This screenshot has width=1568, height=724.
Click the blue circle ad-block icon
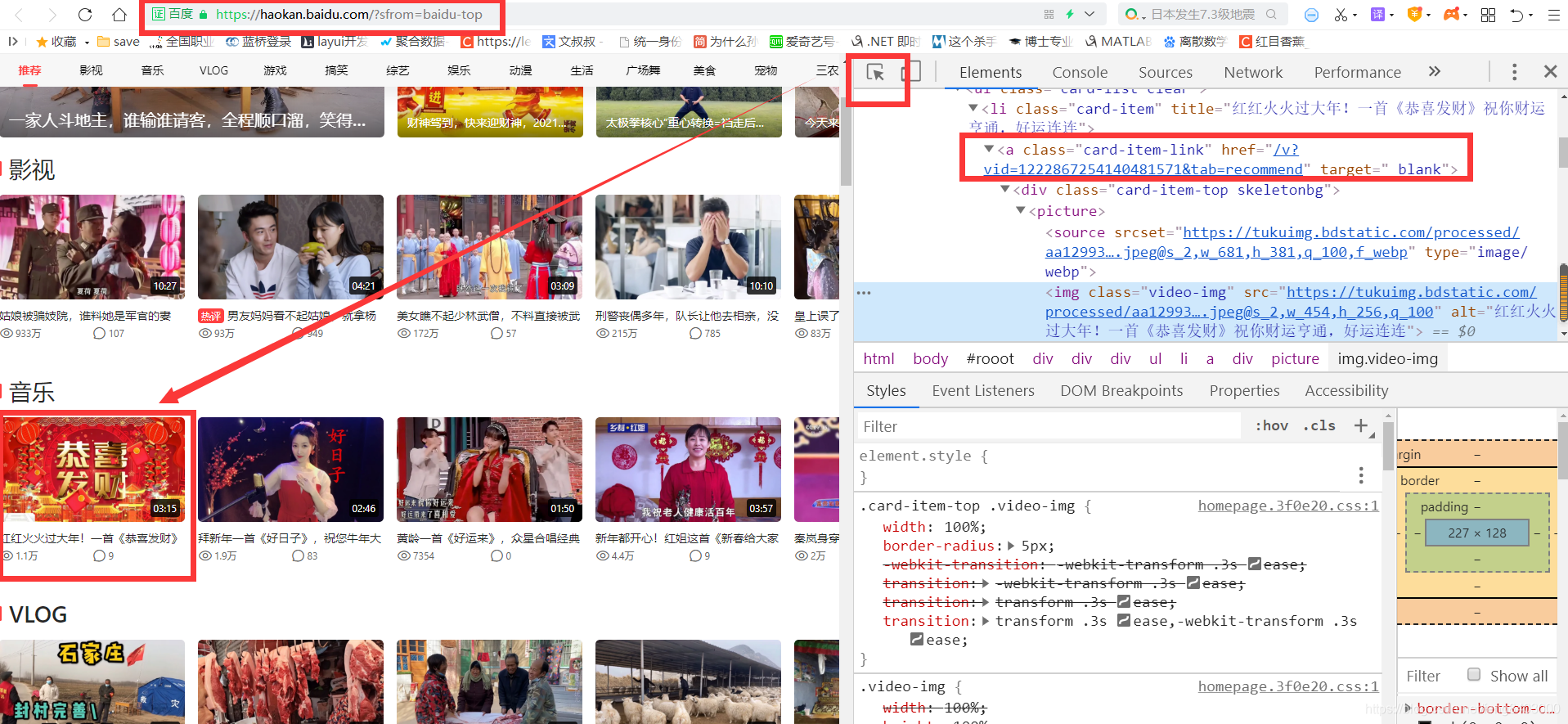[1311, 15]
